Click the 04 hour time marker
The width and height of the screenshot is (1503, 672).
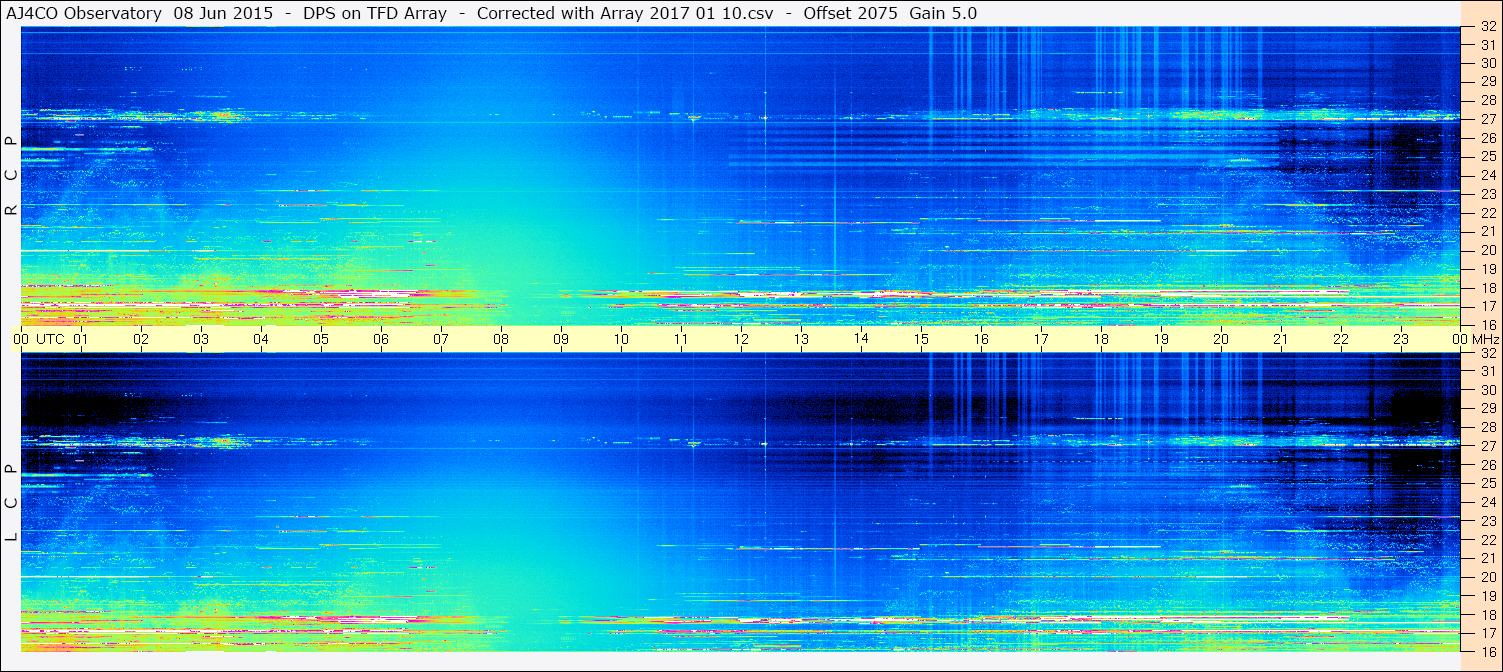[261, 339]
